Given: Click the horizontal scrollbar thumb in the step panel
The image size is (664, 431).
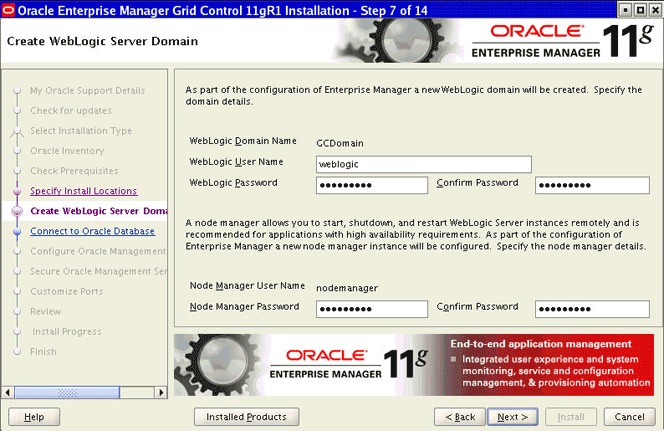Looking at the screenshot, I should [x=67, y=392].
